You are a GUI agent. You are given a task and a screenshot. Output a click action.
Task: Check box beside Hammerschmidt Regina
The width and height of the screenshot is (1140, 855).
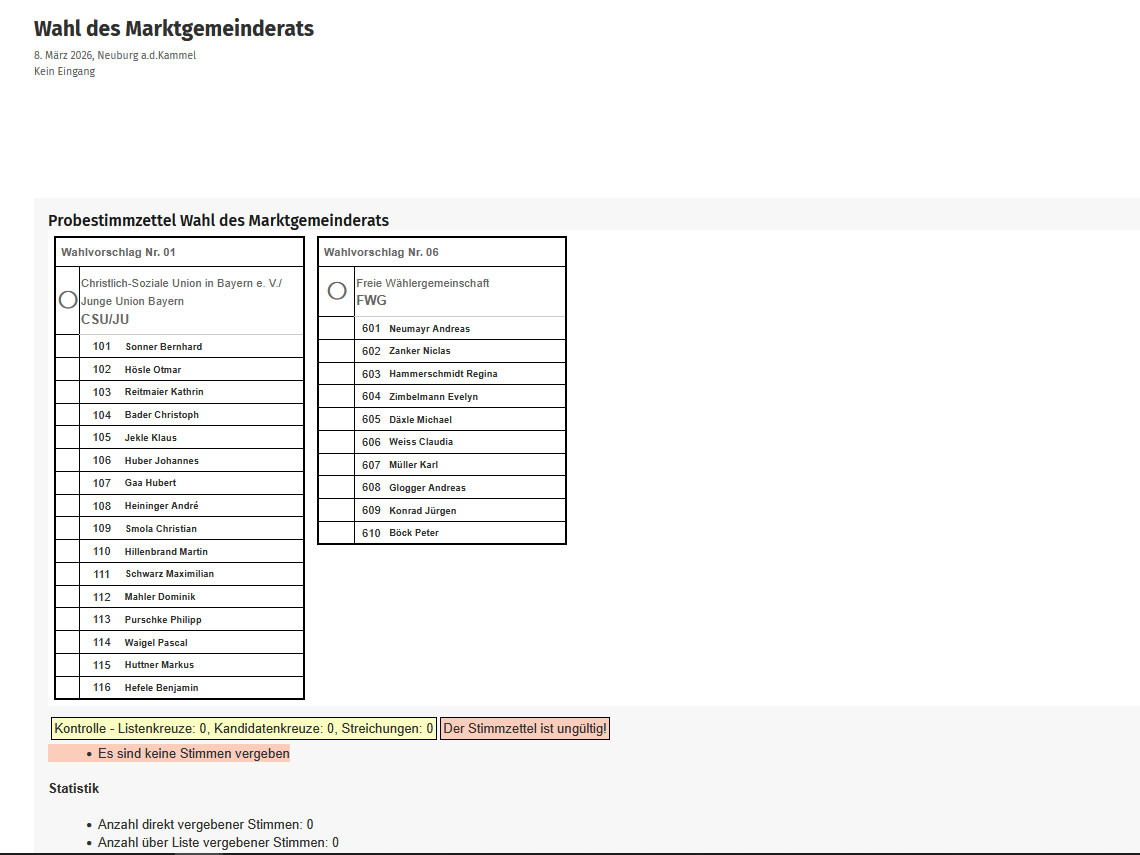[x=337, y=374]
